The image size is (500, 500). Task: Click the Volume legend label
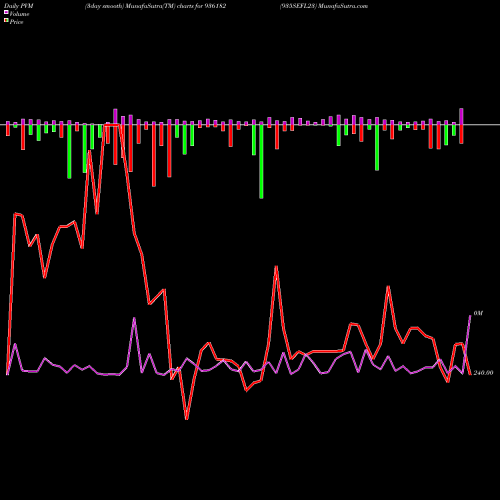19,14
